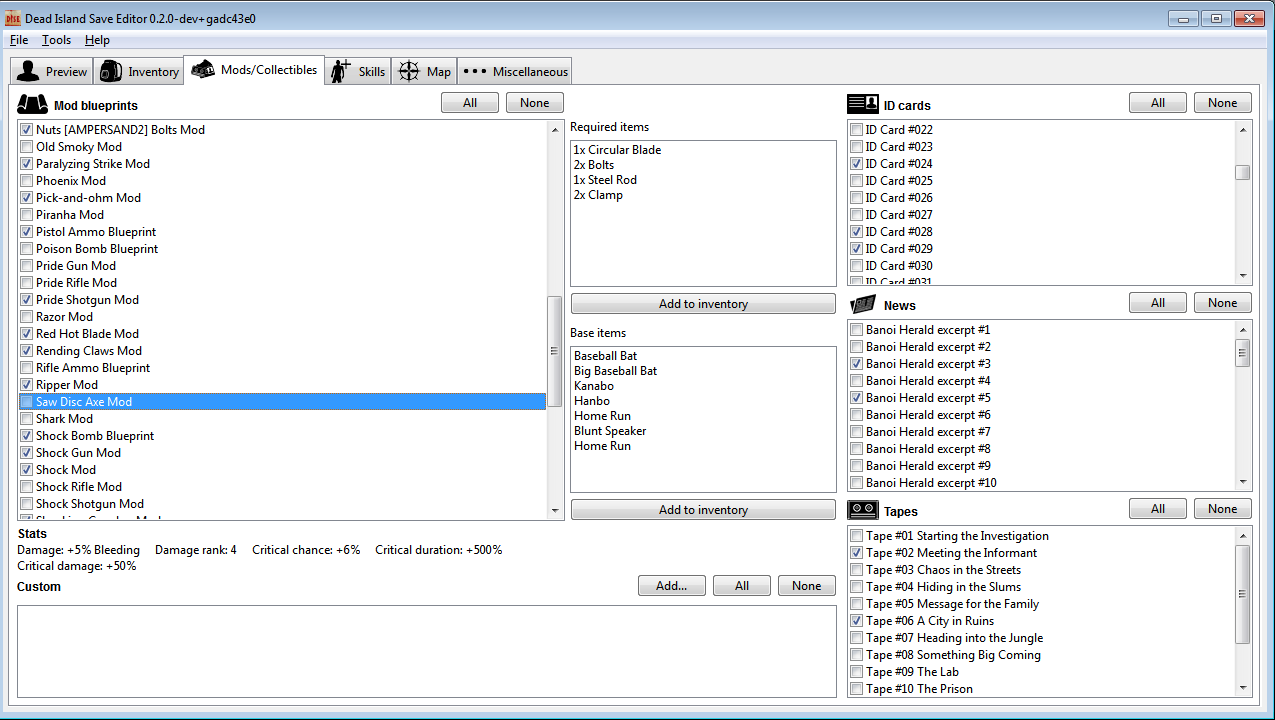The image size is (1275, 720).
Task: Click None for ID cards
Action: [1223, 103]
